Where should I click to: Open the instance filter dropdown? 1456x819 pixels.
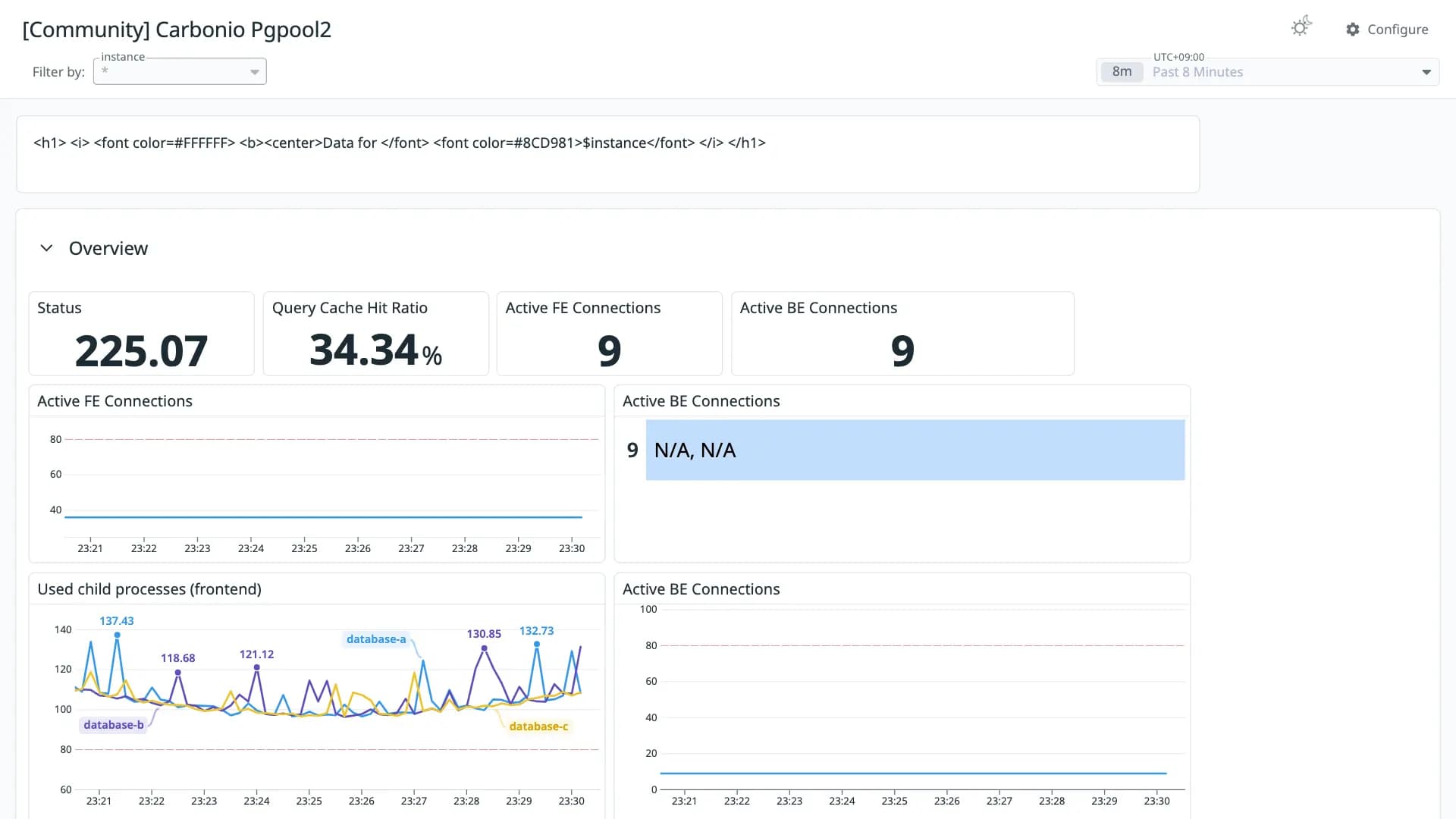coord(180,71)
